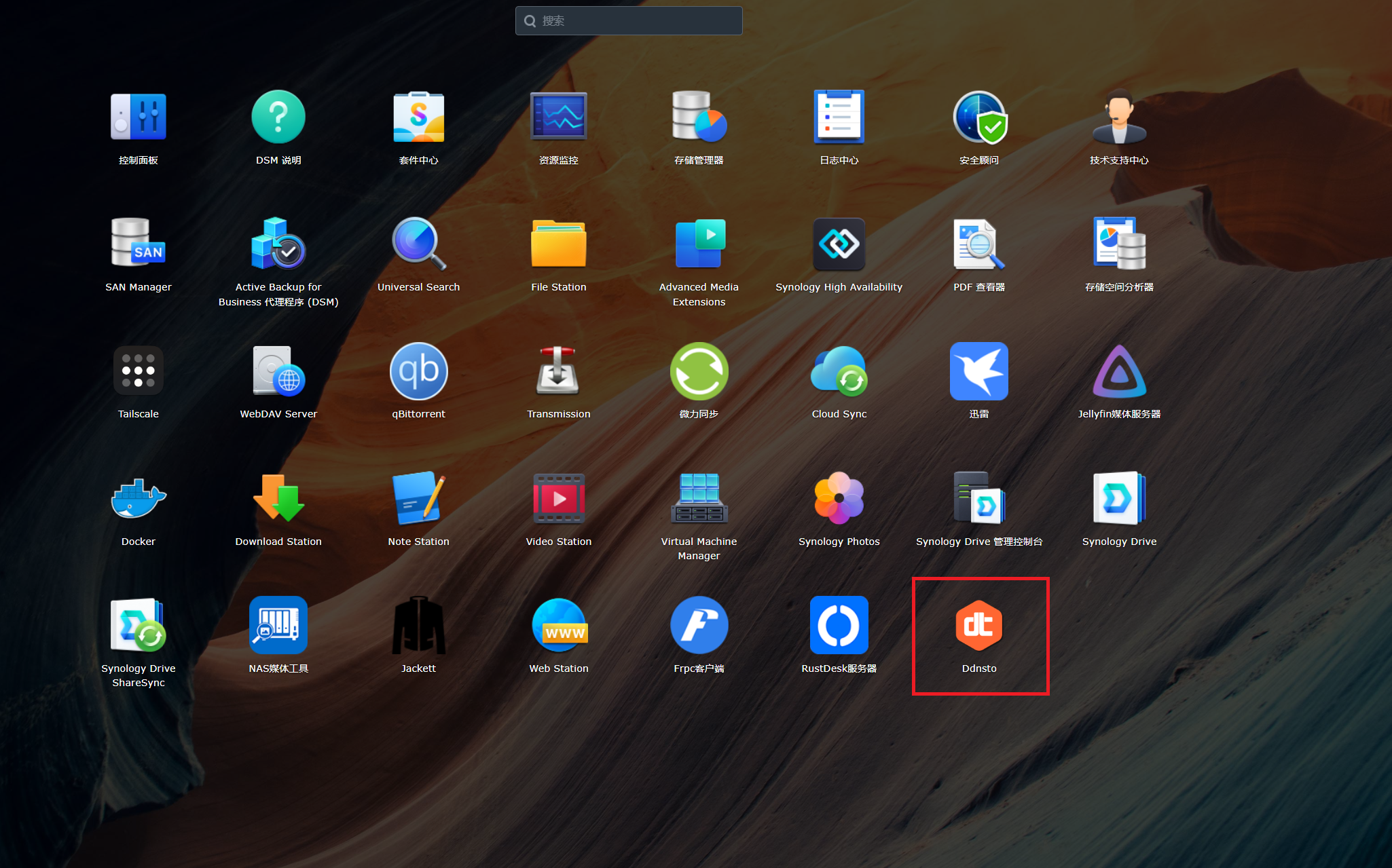Open the DSM help icon

278,117
